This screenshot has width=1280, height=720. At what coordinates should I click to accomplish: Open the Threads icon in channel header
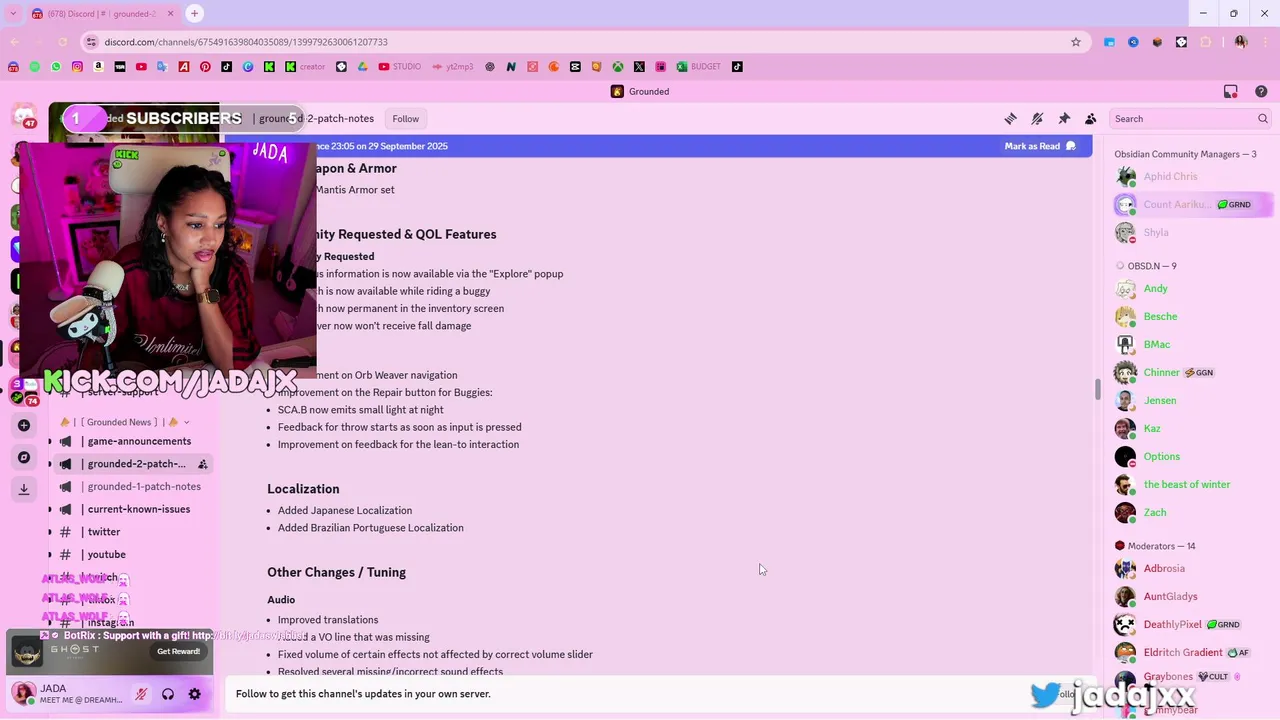click(x=1010, y=118)
